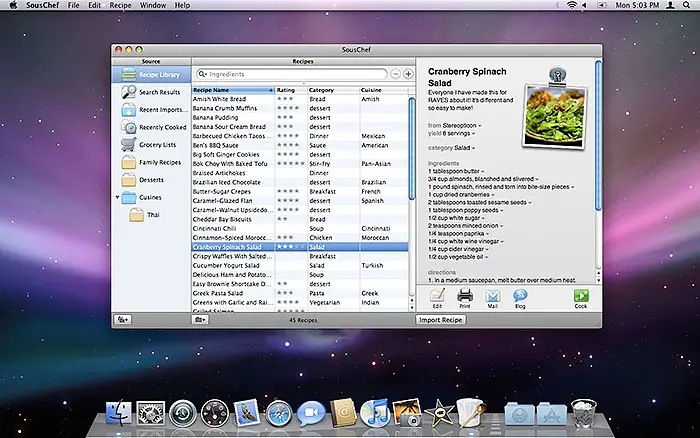This screenshot has height=438, width=700.
Task: Open the 'category Salad' dropdown
Action: (x=473, y=148)
